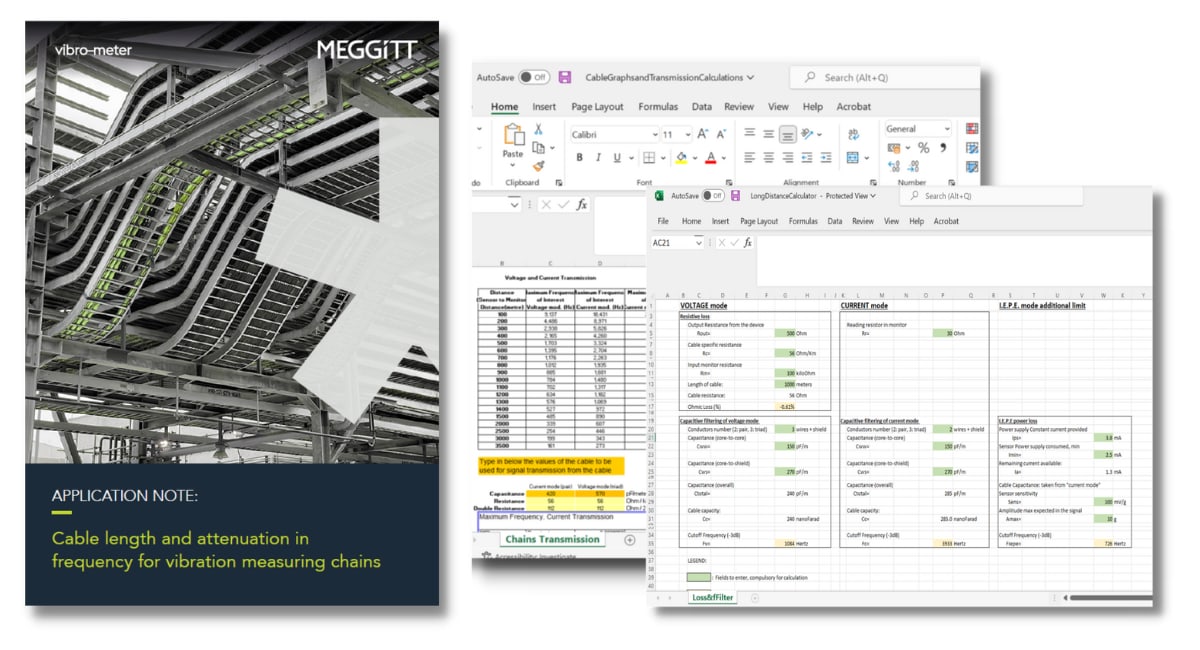Image resolution: width=1200 pixels, height=650 pixels.
Task: Open Name Box dropdown showing AC21
Action: pos(699,242)
